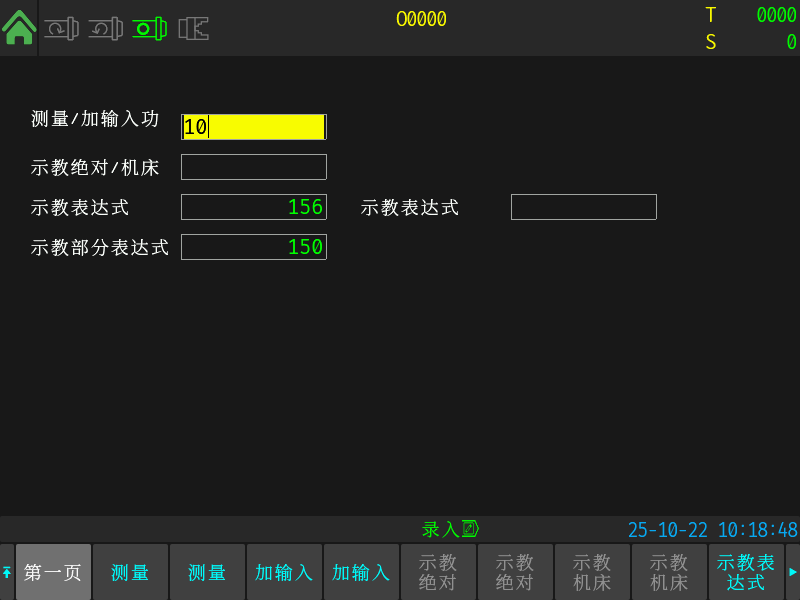
Task: Click the T tool number value
Action: tap(775, 15)
